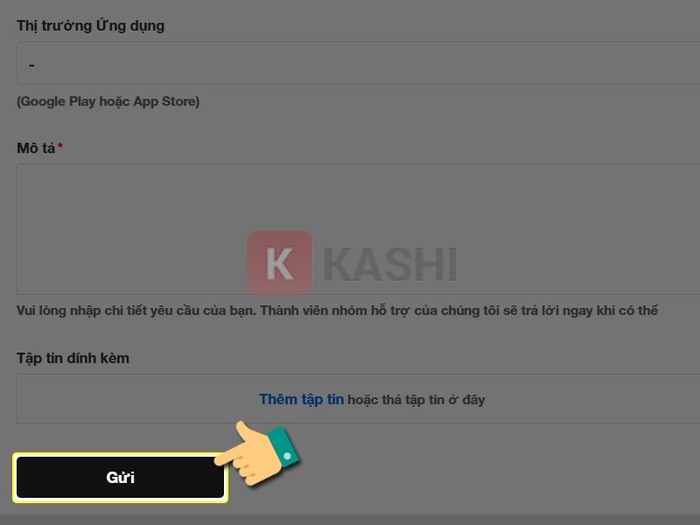Open the Thêm tập tin link

tap(301, 399)
